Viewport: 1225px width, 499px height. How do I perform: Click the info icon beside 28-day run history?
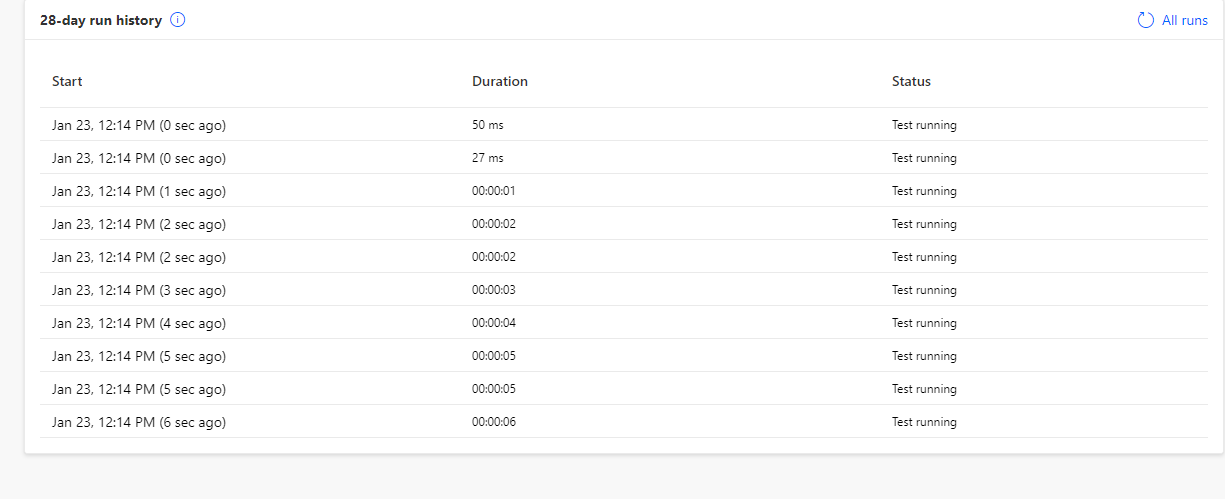point(178,20)
